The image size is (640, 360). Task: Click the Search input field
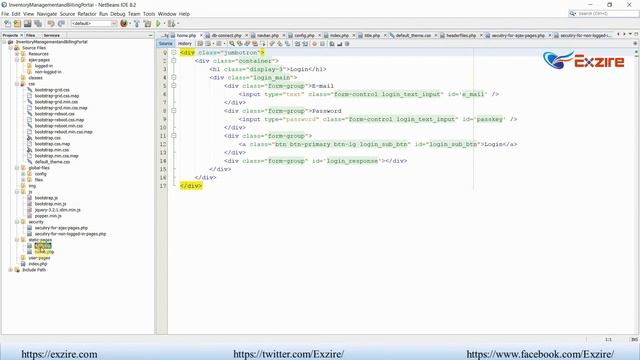coord(603,13)
